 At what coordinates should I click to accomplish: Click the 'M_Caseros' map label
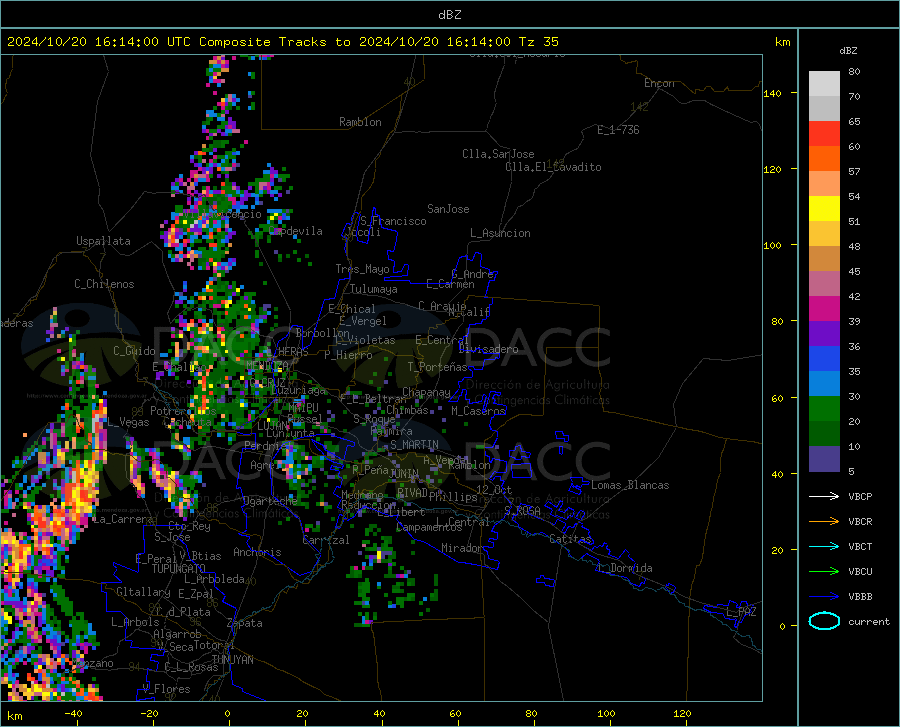click(x=478, y=411)
